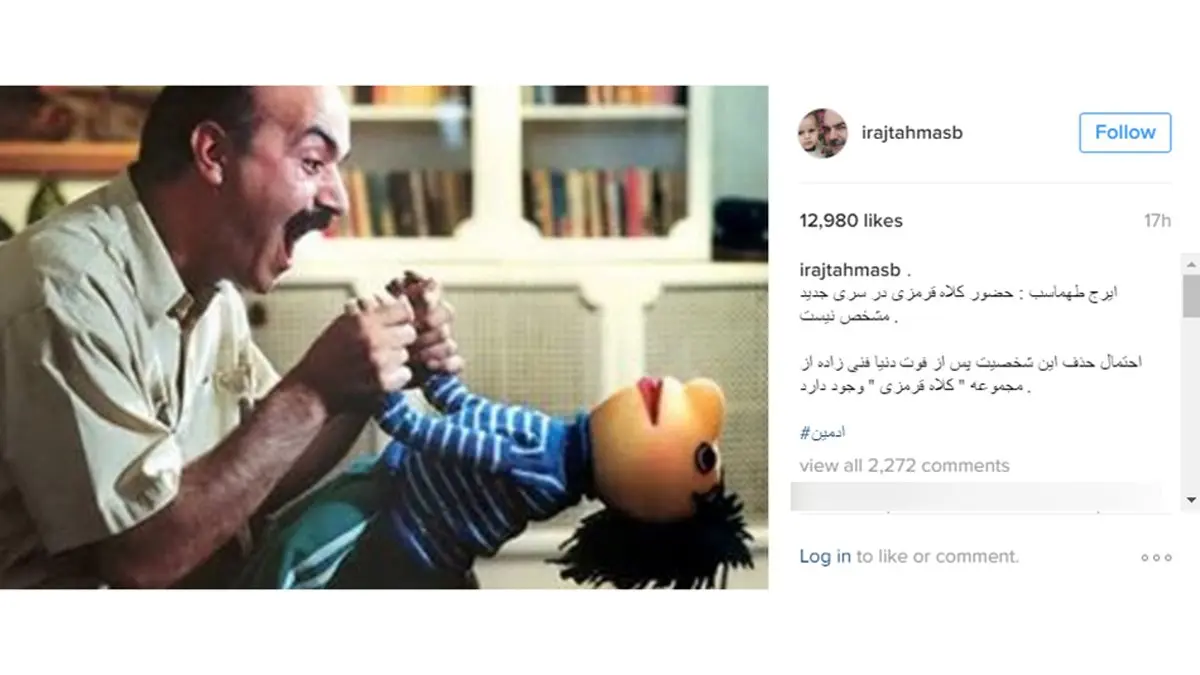Click the scrollbar up arrow in comments

[x=1191, y=263]
